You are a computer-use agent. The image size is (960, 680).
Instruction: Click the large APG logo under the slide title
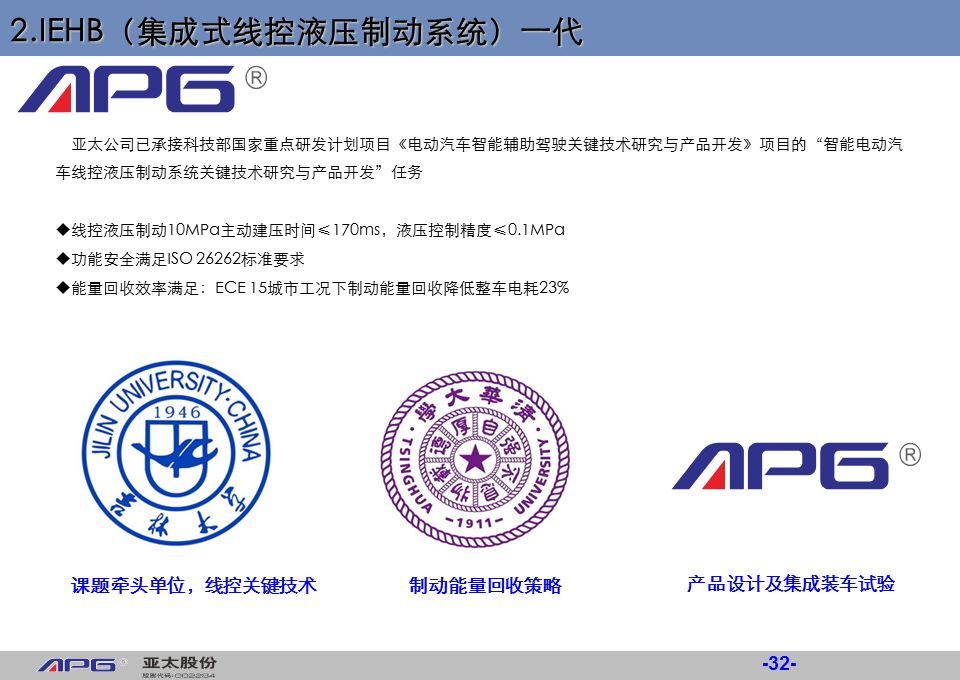tap(143, 88)
